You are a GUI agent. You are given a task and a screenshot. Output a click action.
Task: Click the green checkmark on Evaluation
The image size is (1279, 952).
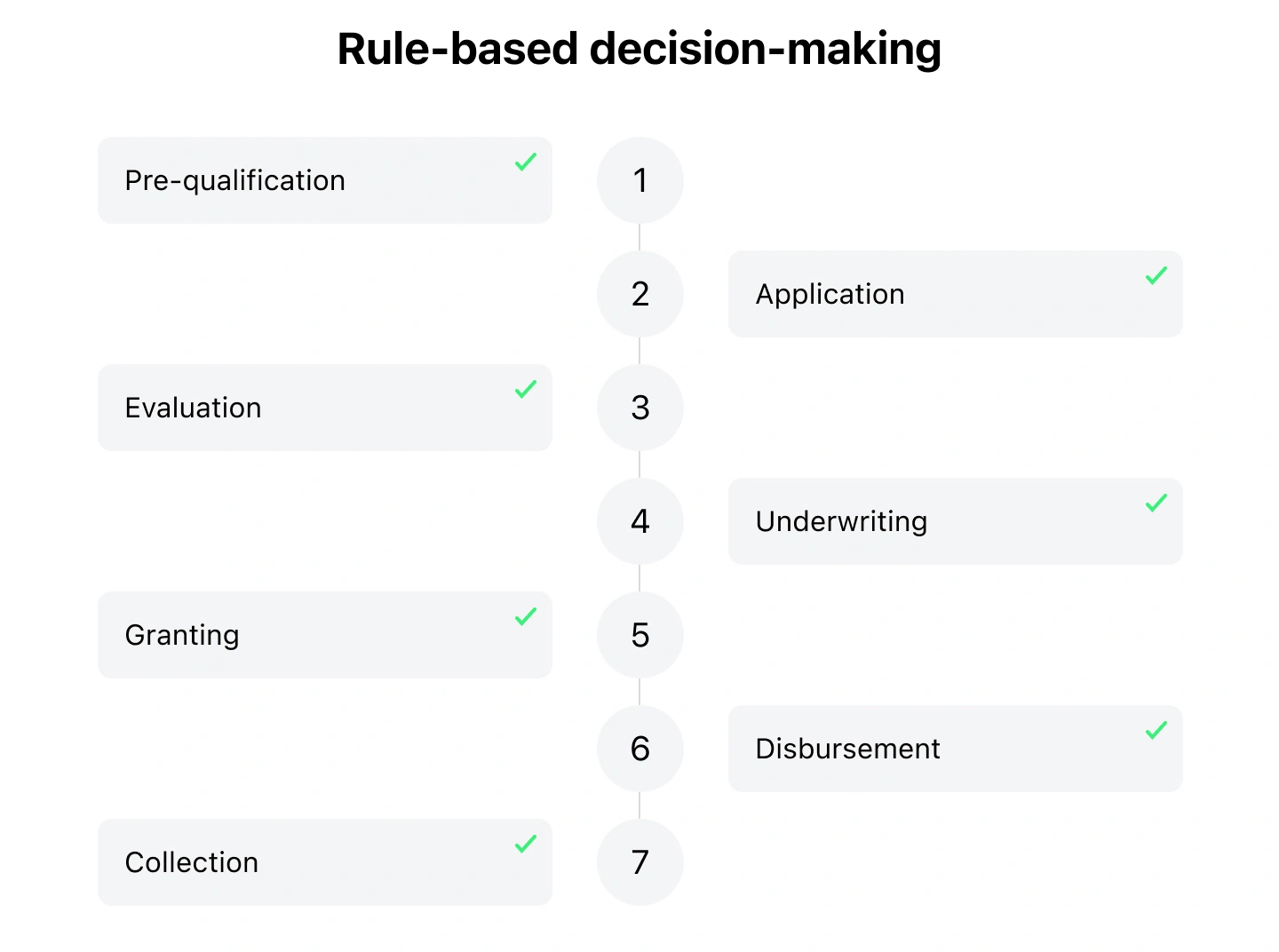(x=526, y=390)
